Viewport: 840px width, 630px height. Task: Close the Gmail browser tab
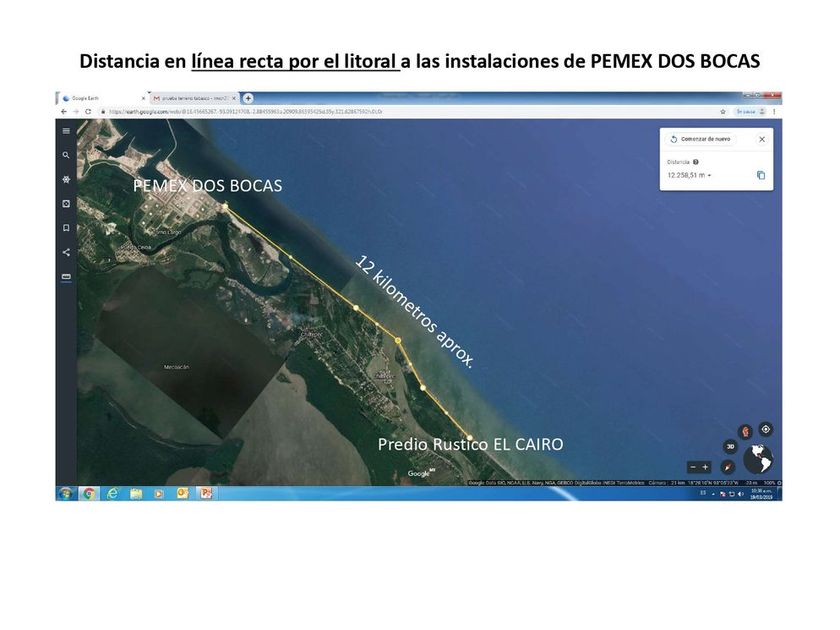click(x=234, y=99)
